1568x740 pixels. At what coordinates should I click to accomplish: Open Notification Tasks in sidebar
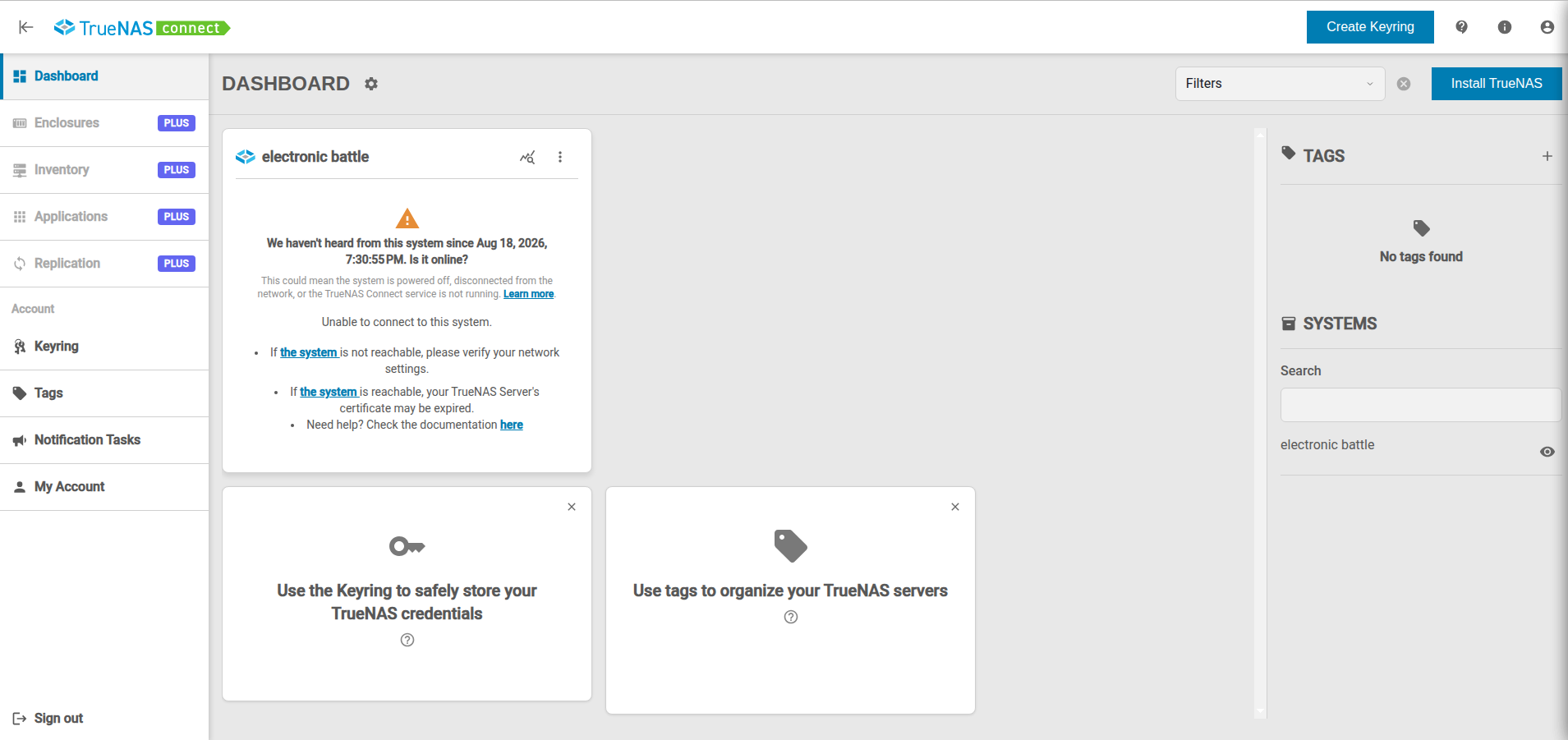point(104,440)
